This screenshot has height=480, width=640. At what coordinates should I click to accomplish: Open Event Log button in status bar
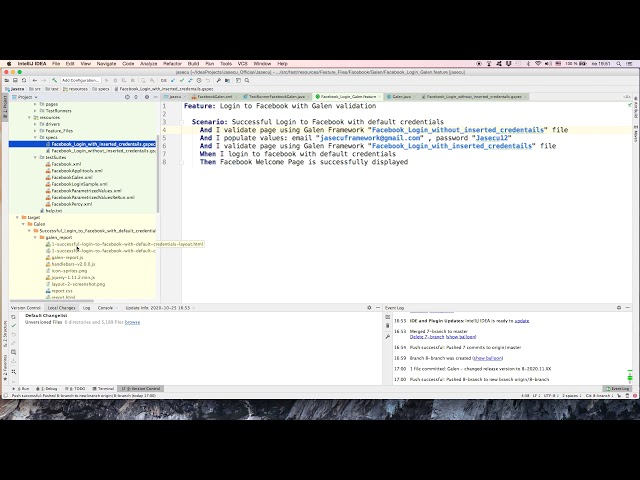(617, 389)
